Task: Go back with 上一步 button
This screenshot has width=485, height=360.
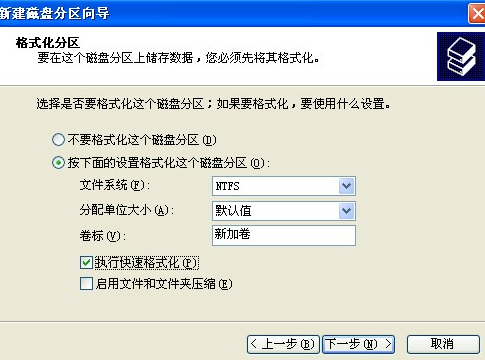Action: [x=283, y=344]
